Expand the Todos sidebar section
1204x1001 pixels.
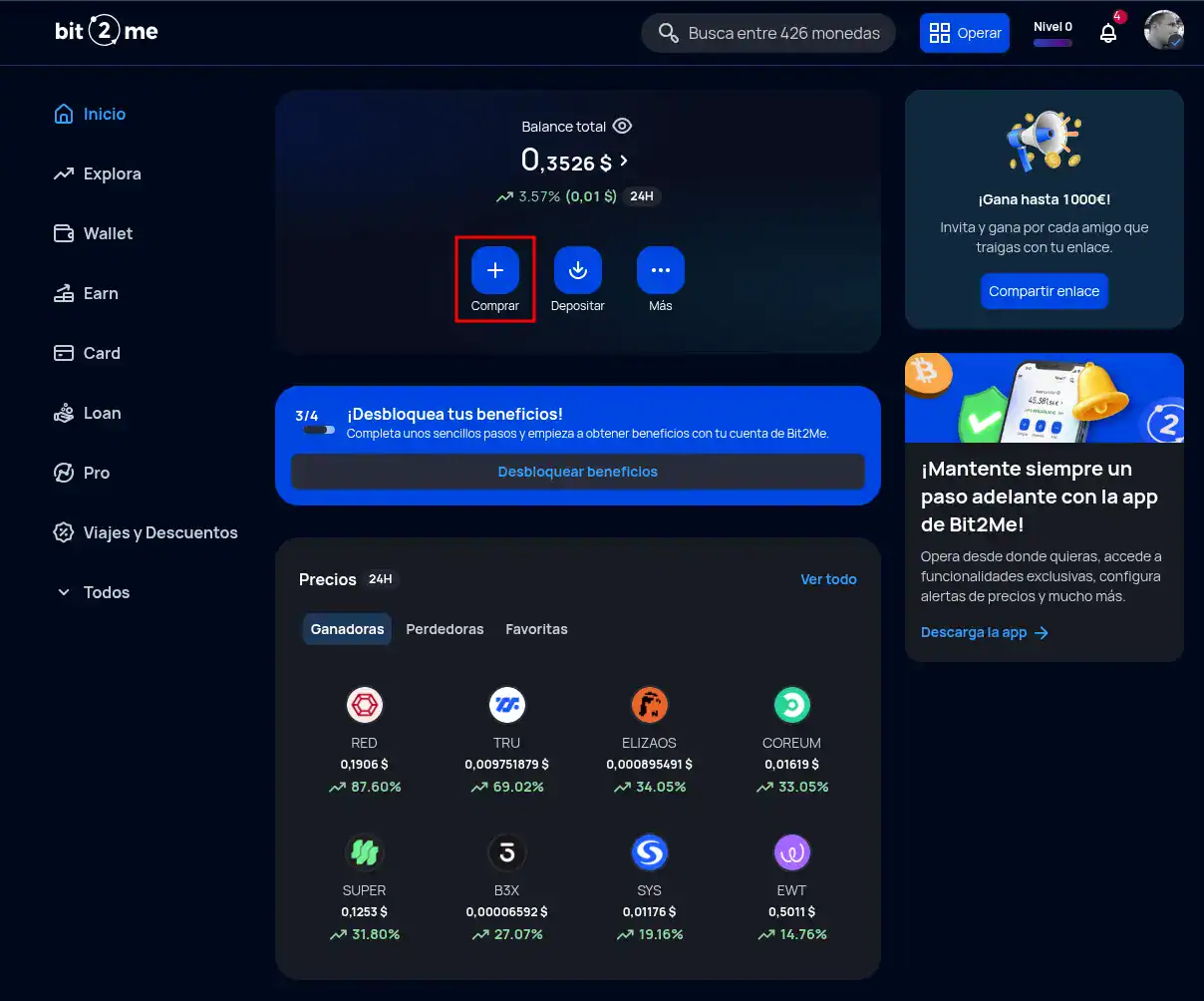click(x=93, y=592)
